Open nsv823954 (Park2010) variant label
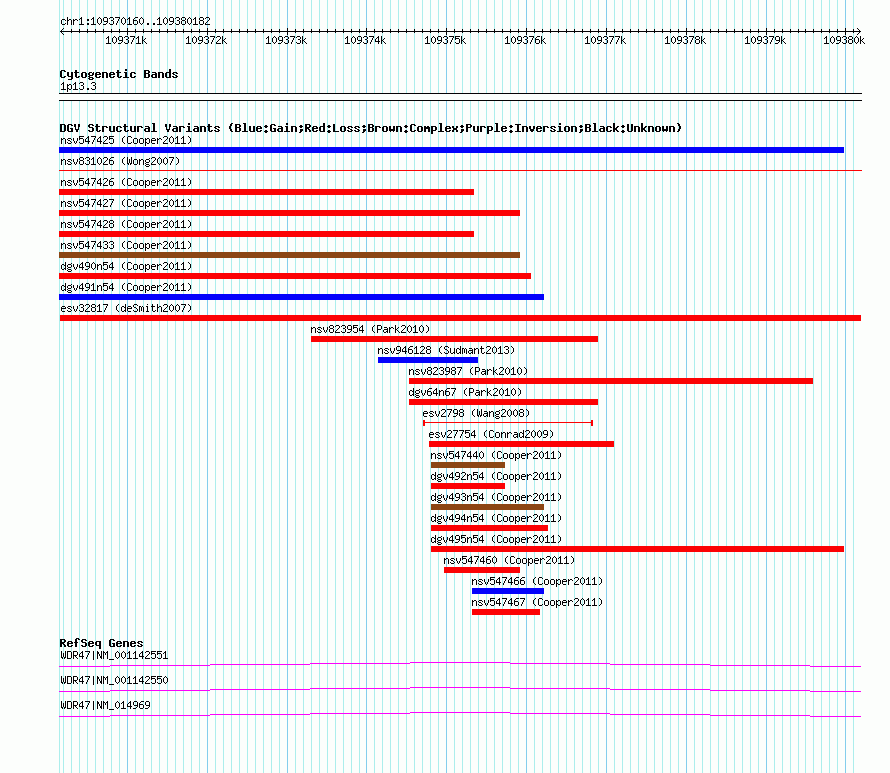Image resolution: width=890 pixels, height=773 pixels. coord(370,329)
